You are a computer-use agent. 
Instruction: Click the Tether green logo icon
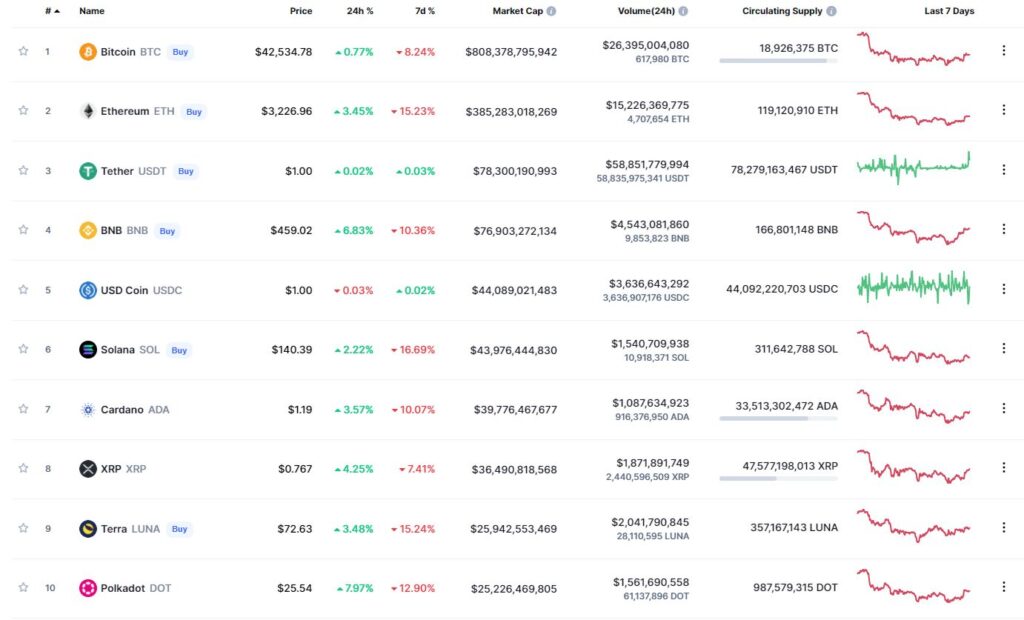[88, 171]
